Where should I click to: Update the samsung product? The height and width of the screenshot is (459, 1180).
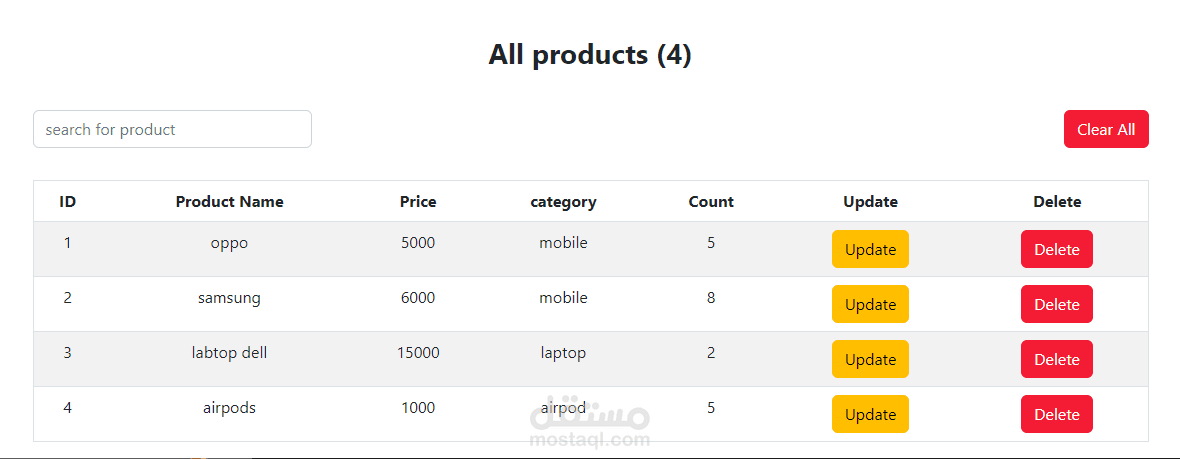(x=870, y=304)
